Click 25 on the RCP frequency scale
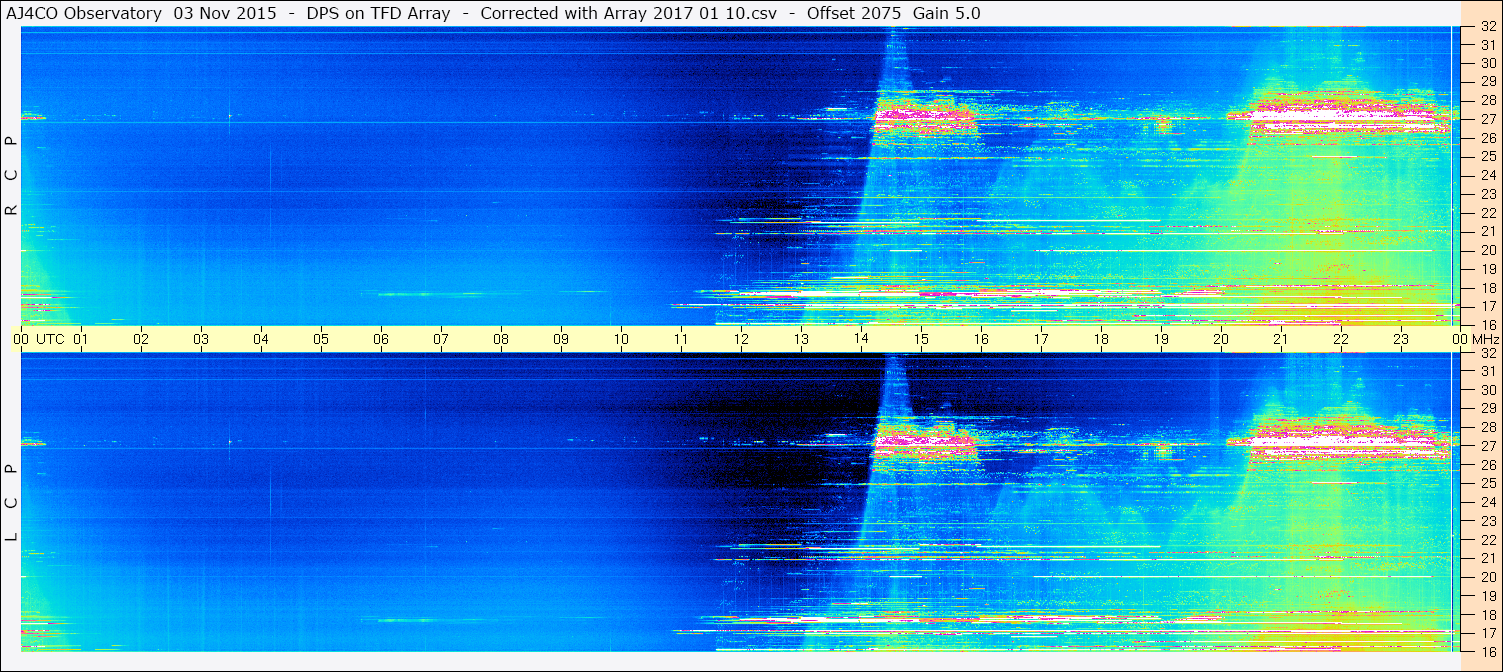The image size is (1503, 672). point(1487,156)
